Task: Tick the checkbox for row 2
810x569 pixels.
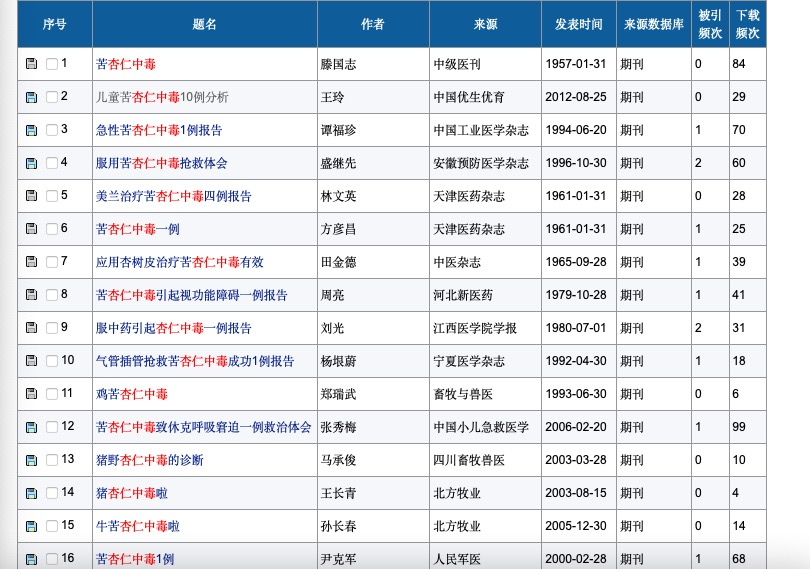Action: click(52, 97)
